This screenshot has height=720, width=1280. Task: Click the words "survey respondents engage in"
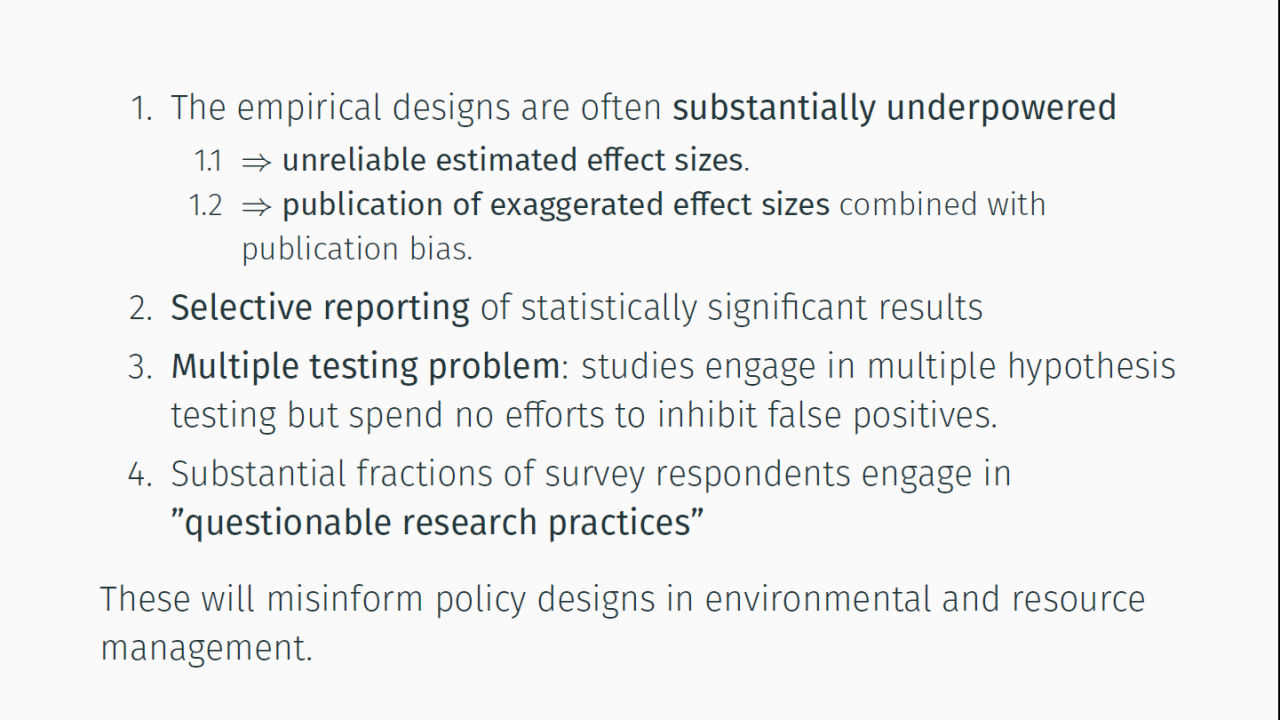778,474
